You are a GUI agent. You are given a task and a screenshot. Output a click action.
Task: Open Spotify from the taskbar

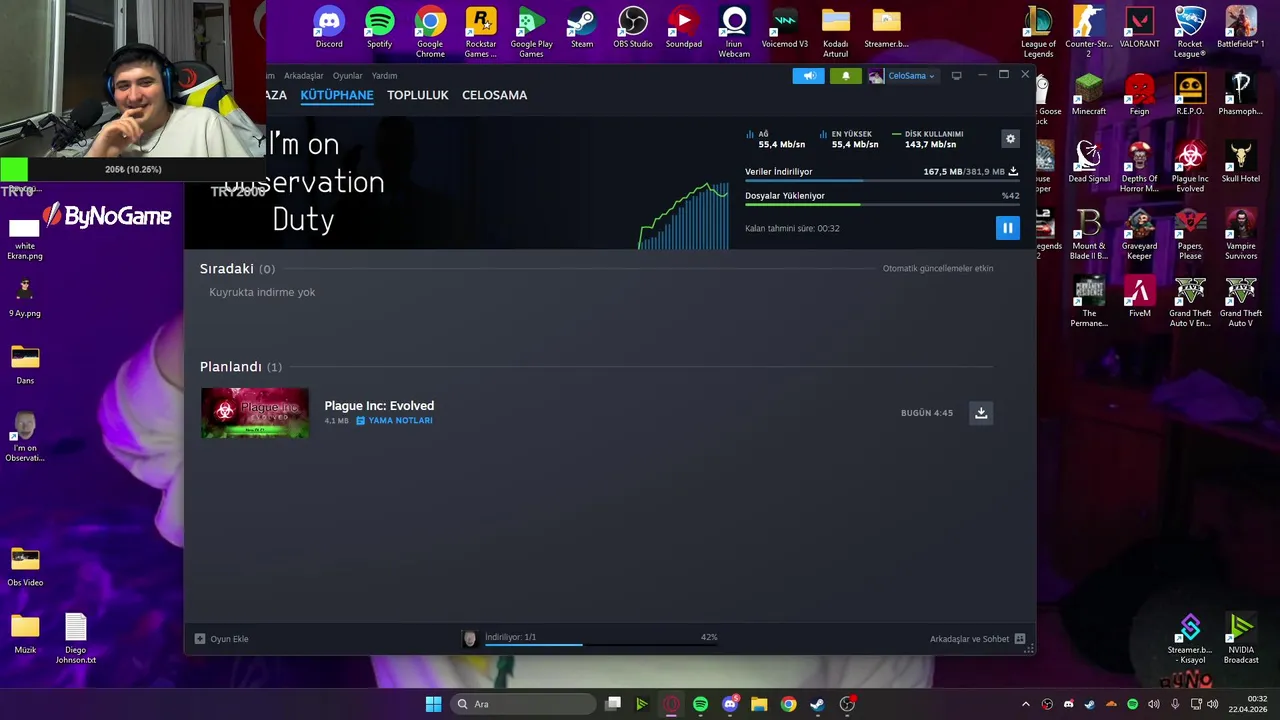pyautogui.click(x=700, y=704)
